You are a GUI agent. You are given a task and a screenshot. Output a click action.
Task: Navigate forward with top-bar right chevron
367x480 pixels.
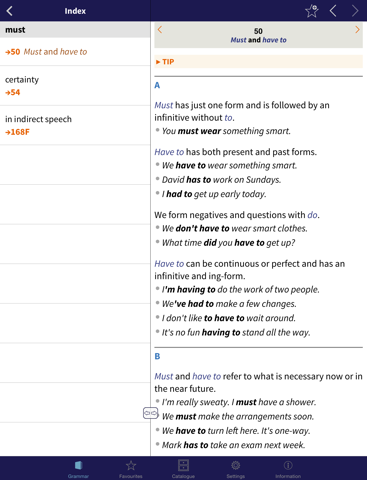coord(355,11)
